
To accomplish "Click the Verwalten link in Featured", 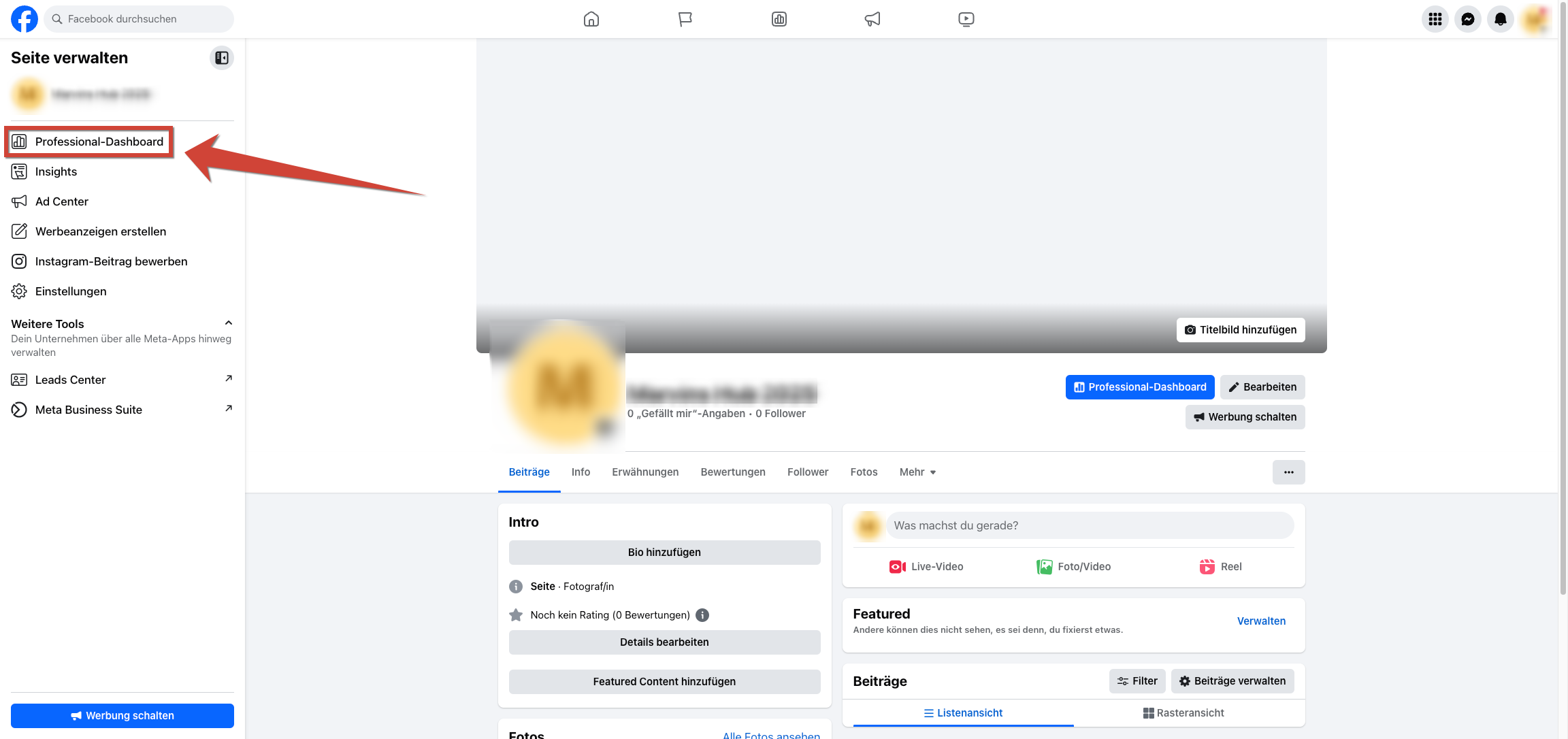I will click(1260, 621).
